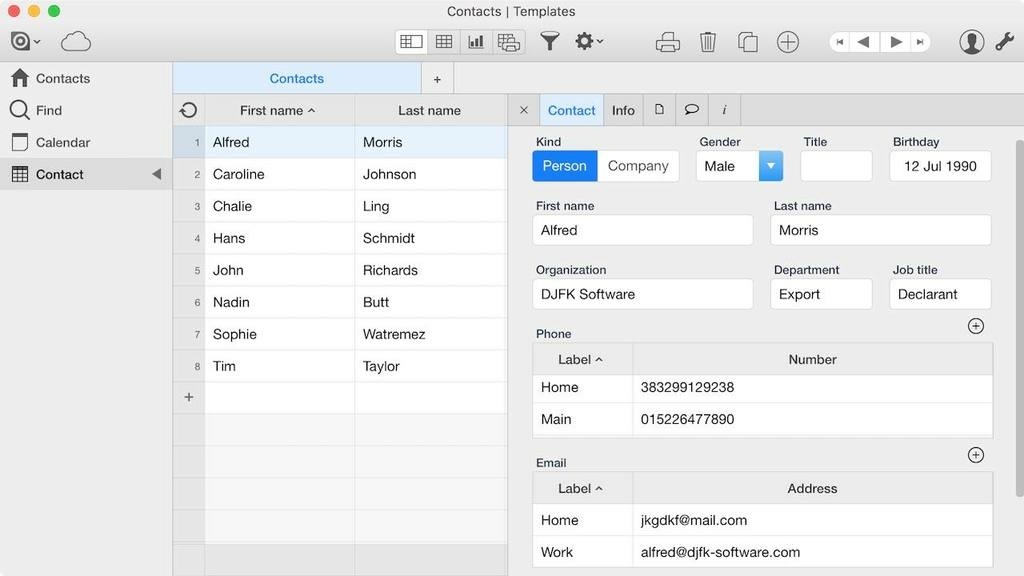Jump to last record
1024x576 pixels.
coord(920,42)
